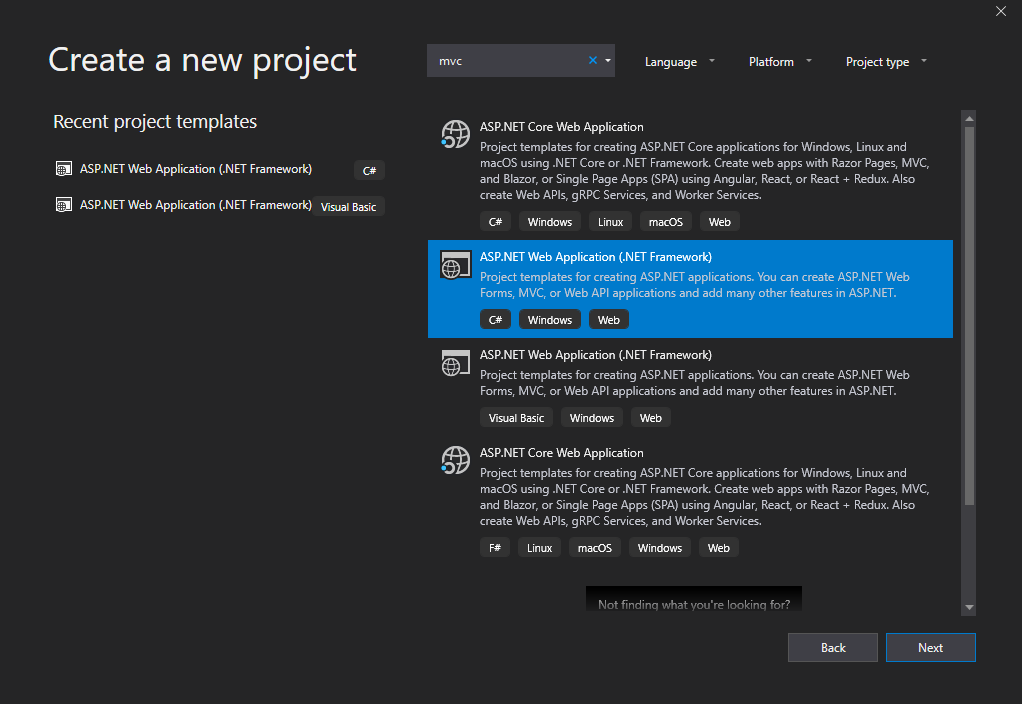
Task: Click the Web tag of the highlighted template
Action: tap(609, 320)
